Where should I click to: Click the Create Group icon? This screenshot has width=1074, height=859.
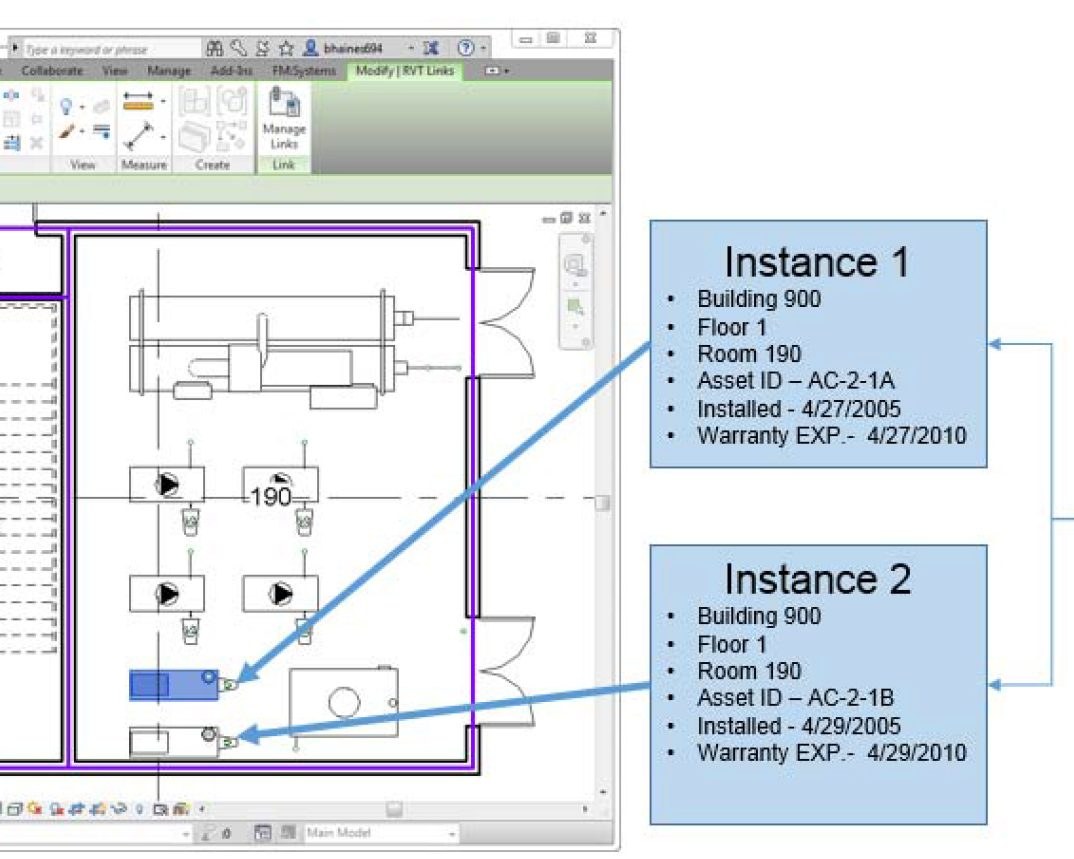coord(232,102)
